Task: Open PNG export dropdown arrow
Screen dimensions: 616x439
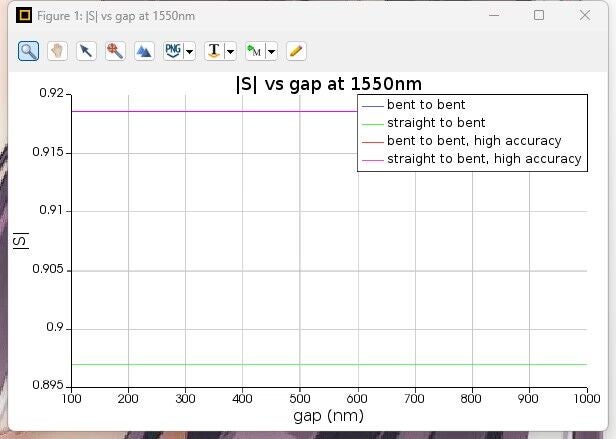Action: 190,51
